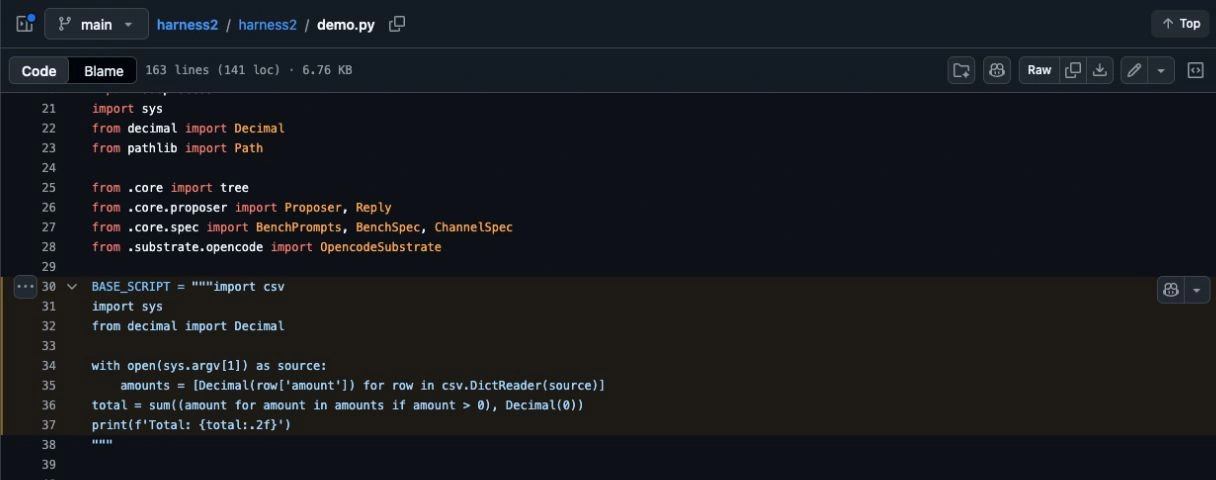Select line number 34
The width and height of the screenshot is (1216, 480).
coord(49,366)
